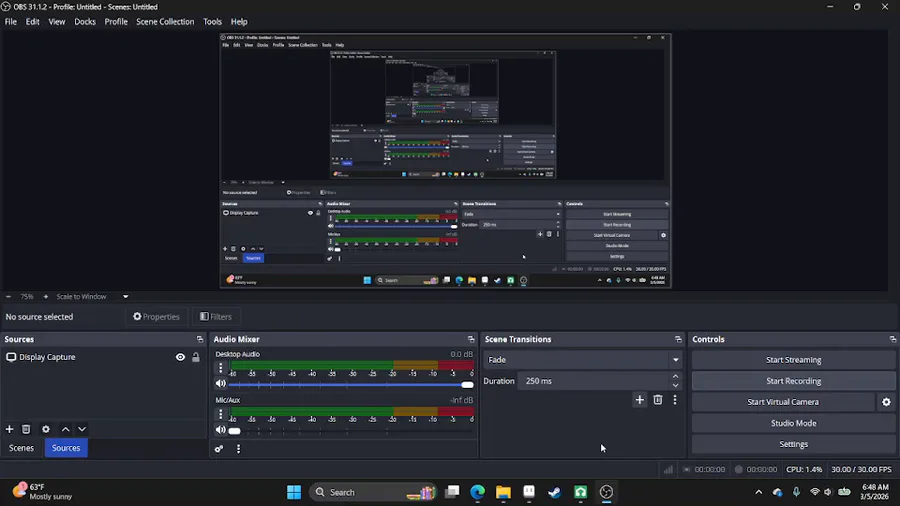Mute Desktop Audio speaker icon
This screenshot has width=900, height=506.
(x=220, y=384)
